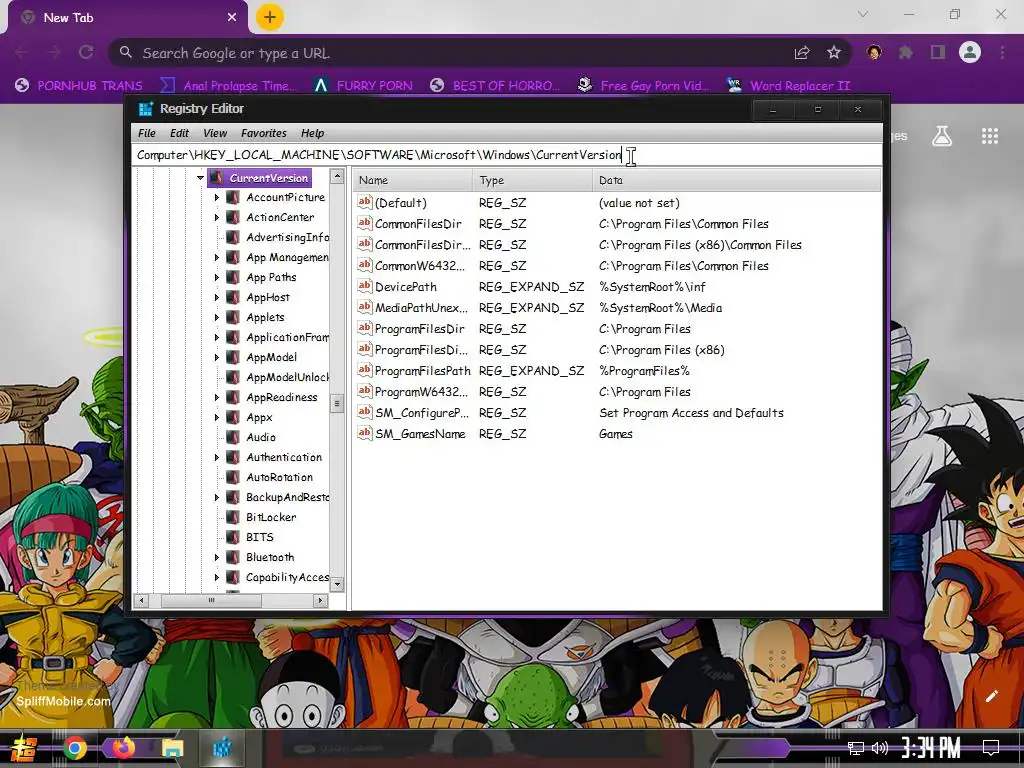The width and height of the screenshot is (1024, 768).
Task: Open the BEST OF HORRO... bookmark
Action: [x=496, y=86]
